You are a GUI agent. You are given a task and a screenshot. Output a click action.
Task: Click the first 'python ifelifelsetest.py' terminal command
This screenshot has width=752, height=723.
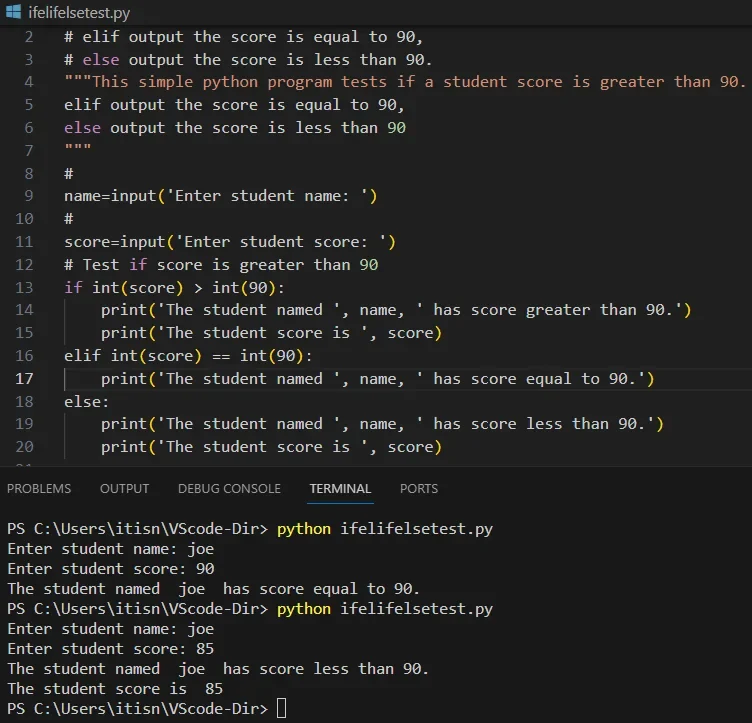click(x=385, y=529)
